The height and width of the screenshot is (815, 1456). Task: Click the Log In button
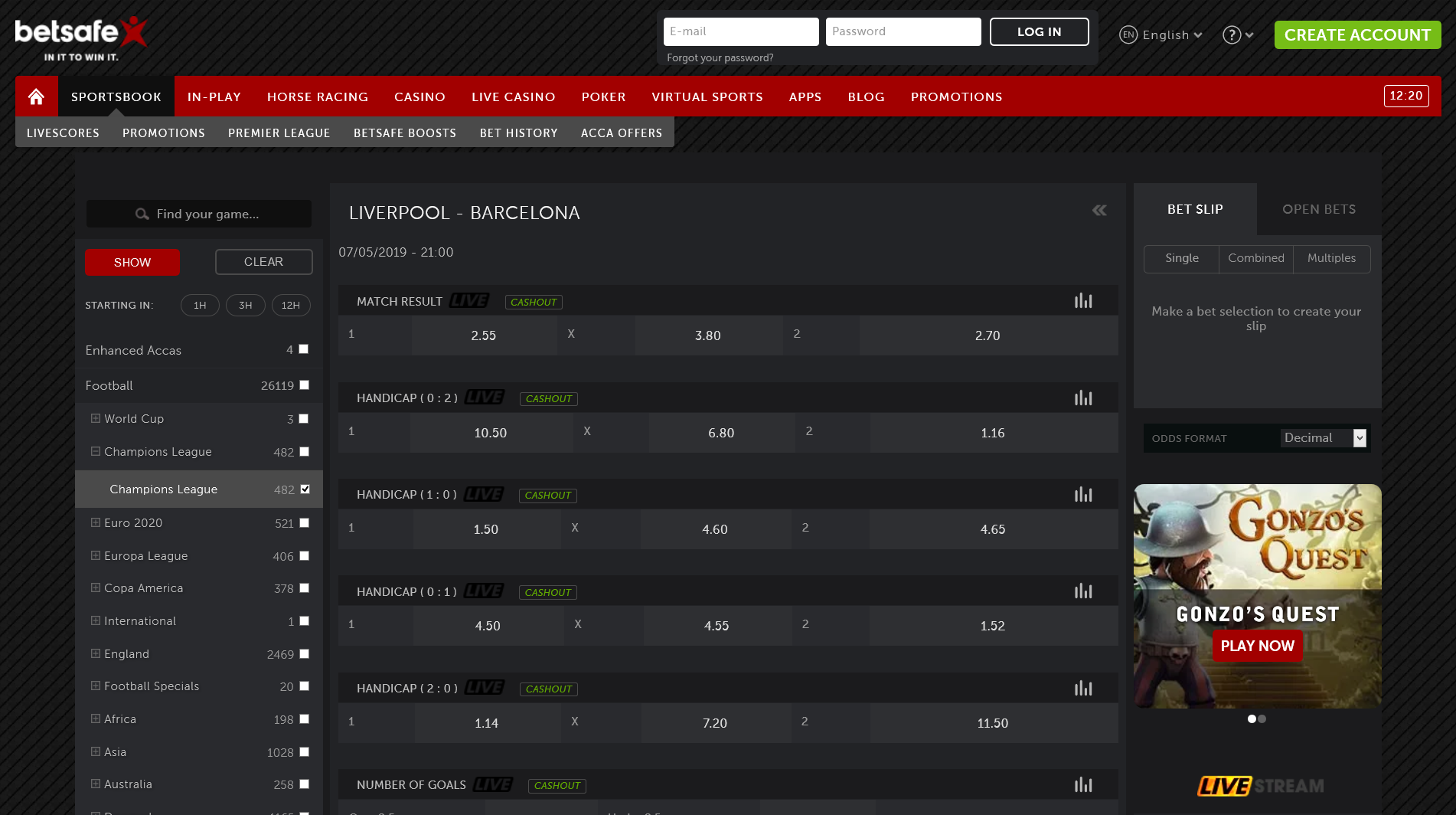point(1039,32)
